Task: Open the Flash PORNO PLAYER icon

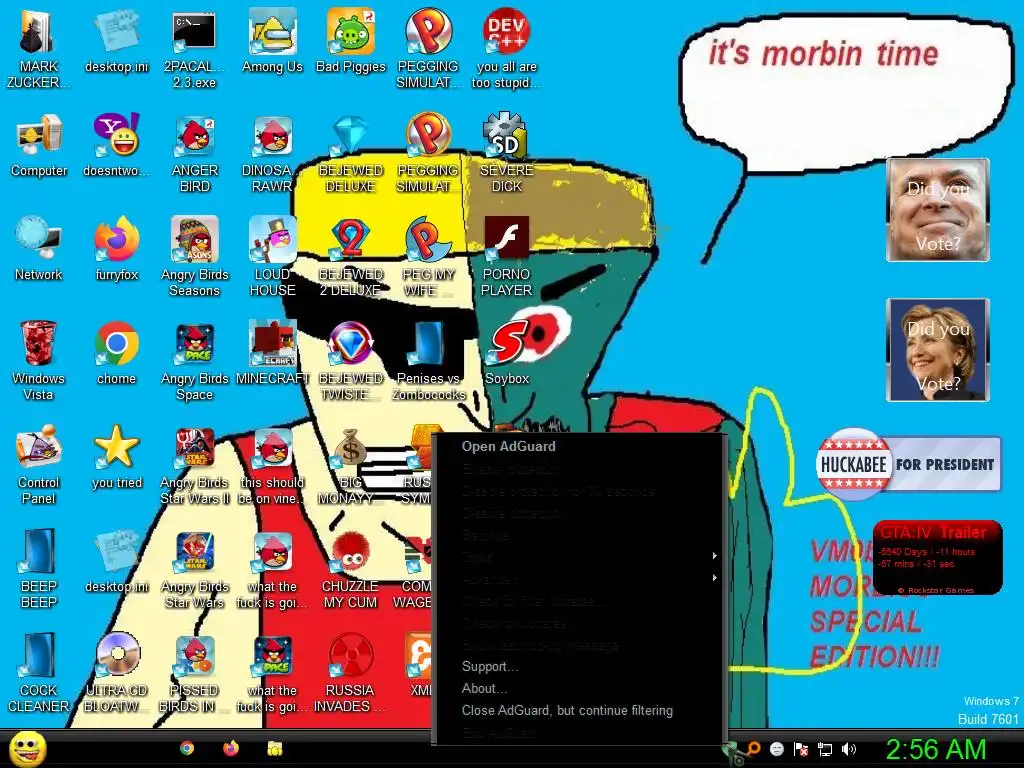Action: [x=506, y=257]
